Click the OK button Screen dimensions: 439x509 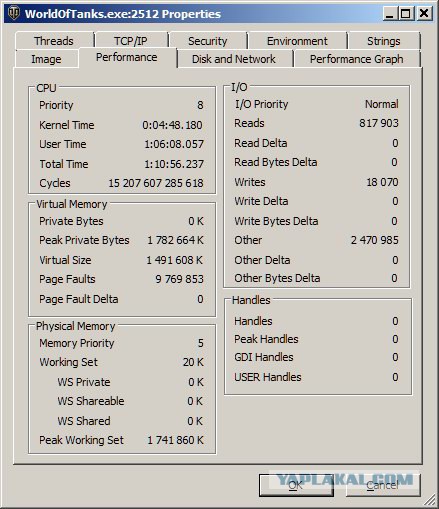tap(296, 485)
